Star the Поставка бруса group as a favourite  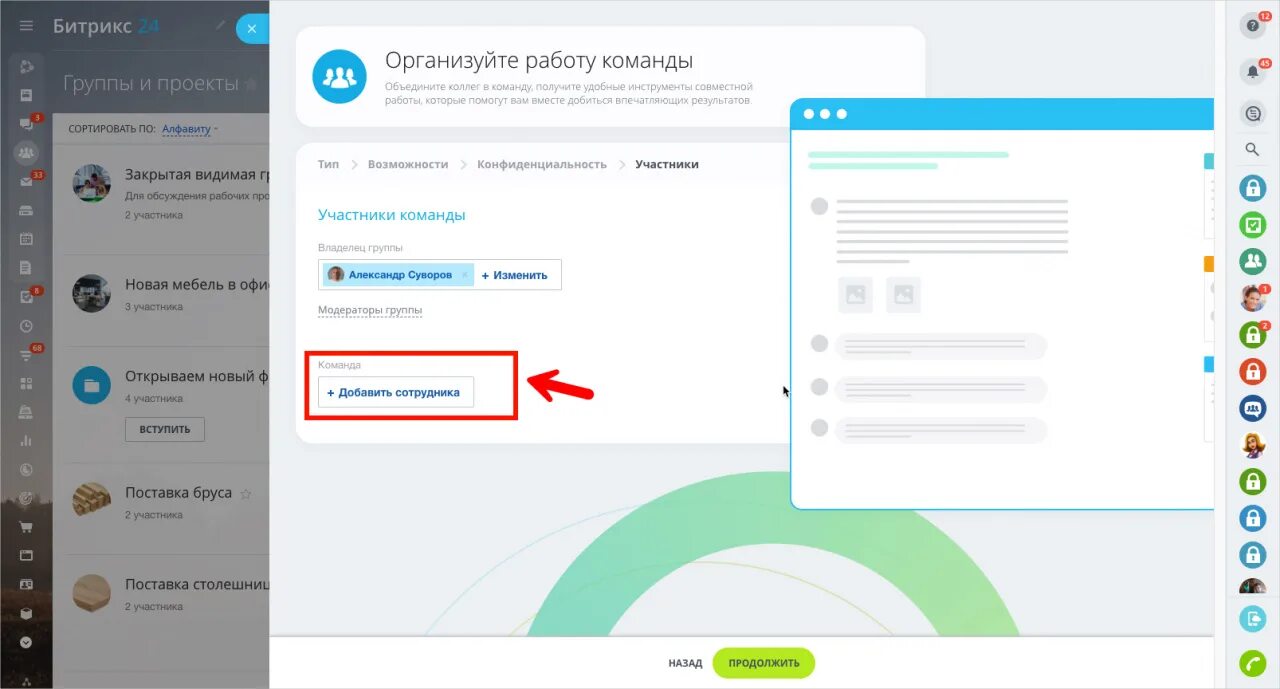[246, 493]
